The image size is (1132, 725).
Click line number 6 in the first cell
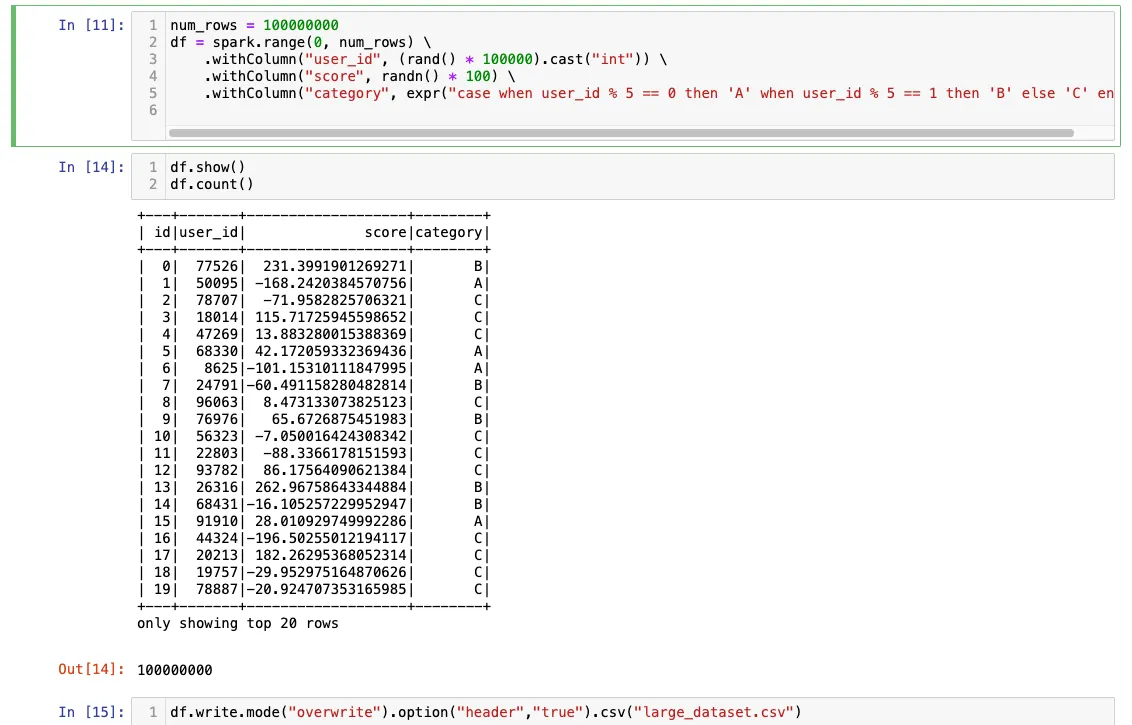151,110
